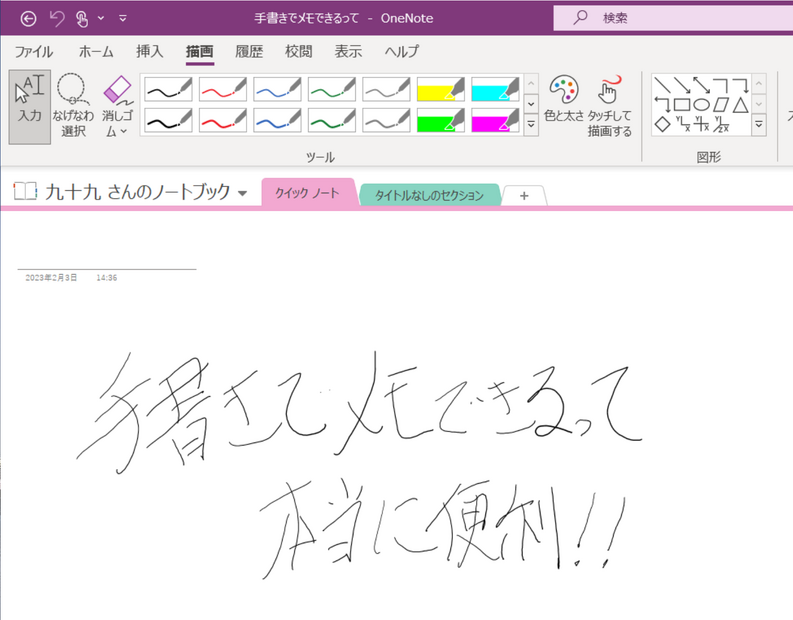Choose the thin green pen
Viewport: 793px width, 620px height.
coord(332,90)
